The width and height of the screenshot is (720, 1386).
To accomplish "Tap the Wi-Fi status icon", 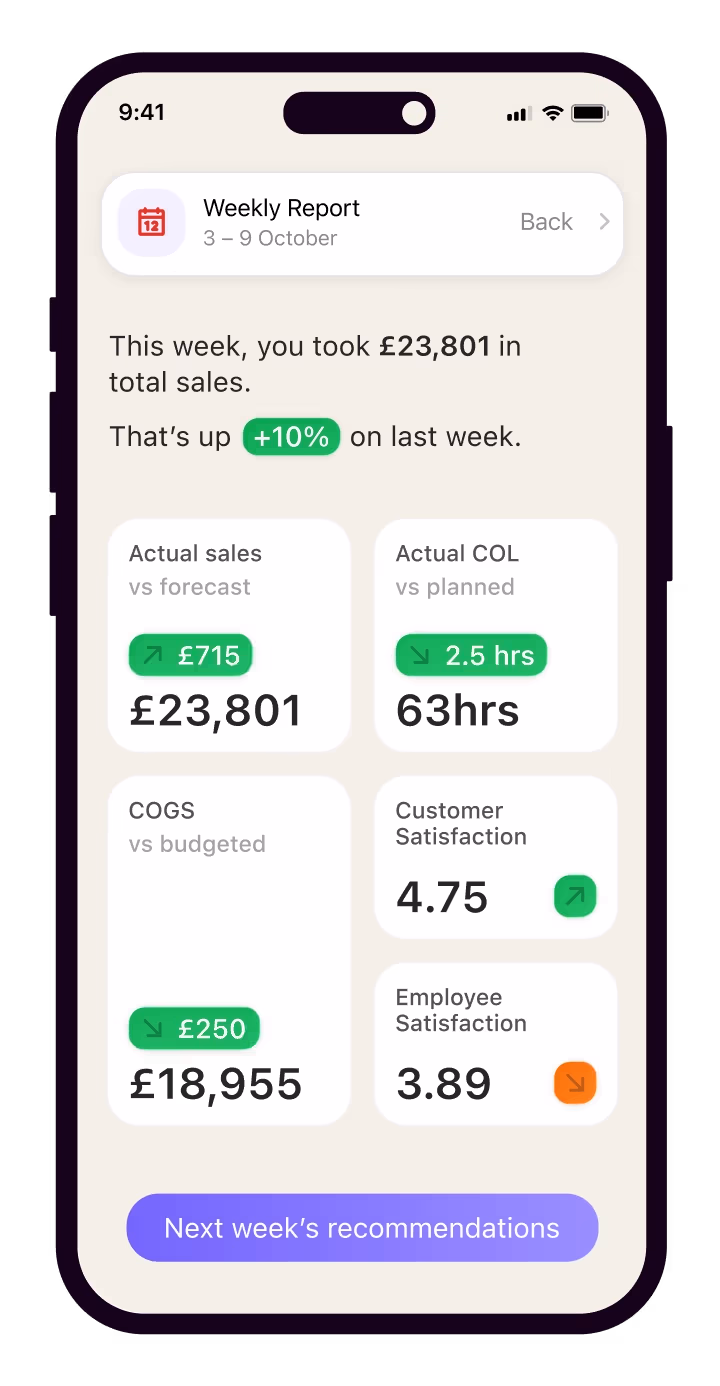I will point(553,113).
